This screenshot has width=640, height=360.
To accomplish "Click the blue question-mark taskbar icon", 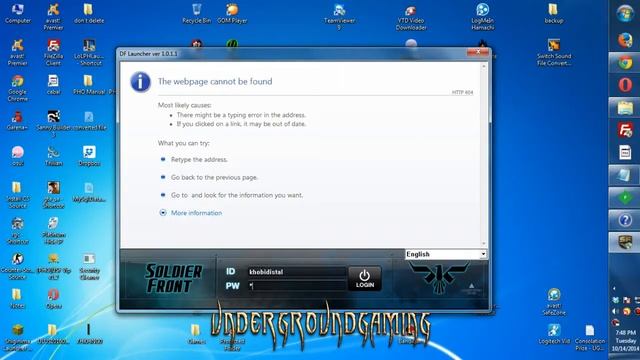I will coord(624,220).
